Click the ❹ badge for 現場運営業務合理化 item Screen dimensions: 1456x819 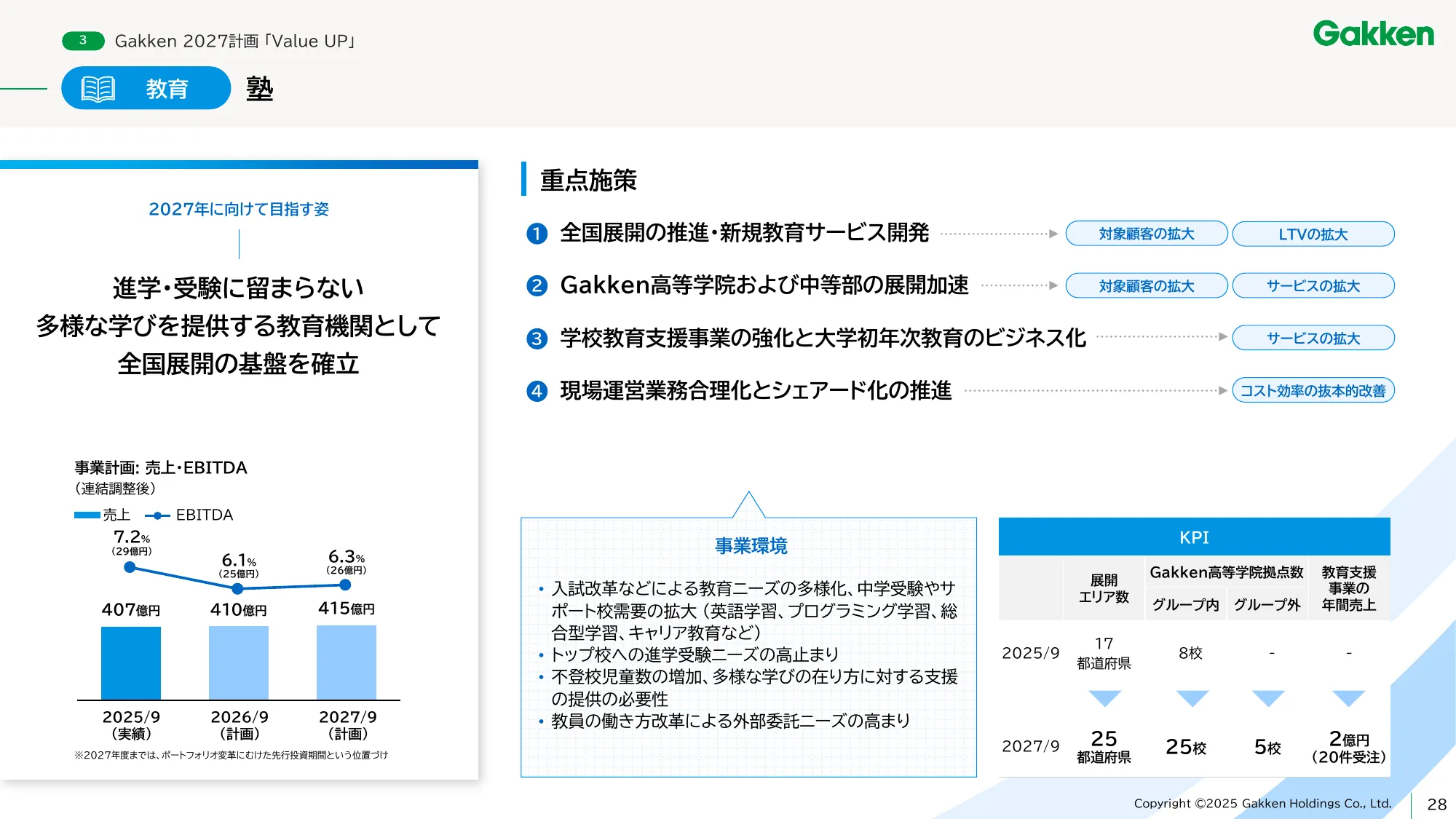(537, 390)
